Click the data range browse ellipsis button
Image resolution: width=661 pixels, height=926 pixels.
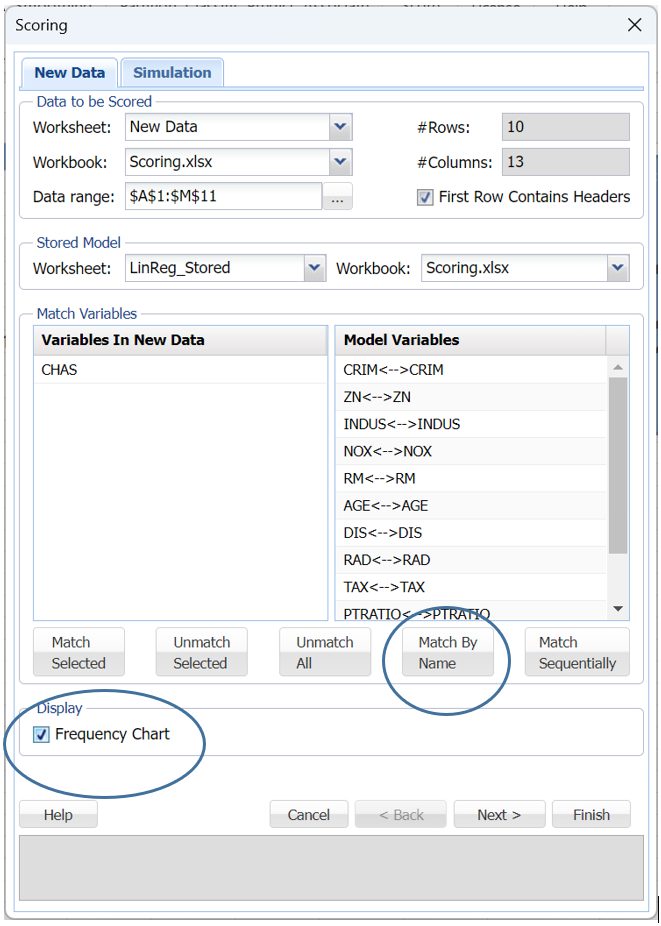pyautogui.click(x=337, y=197)
